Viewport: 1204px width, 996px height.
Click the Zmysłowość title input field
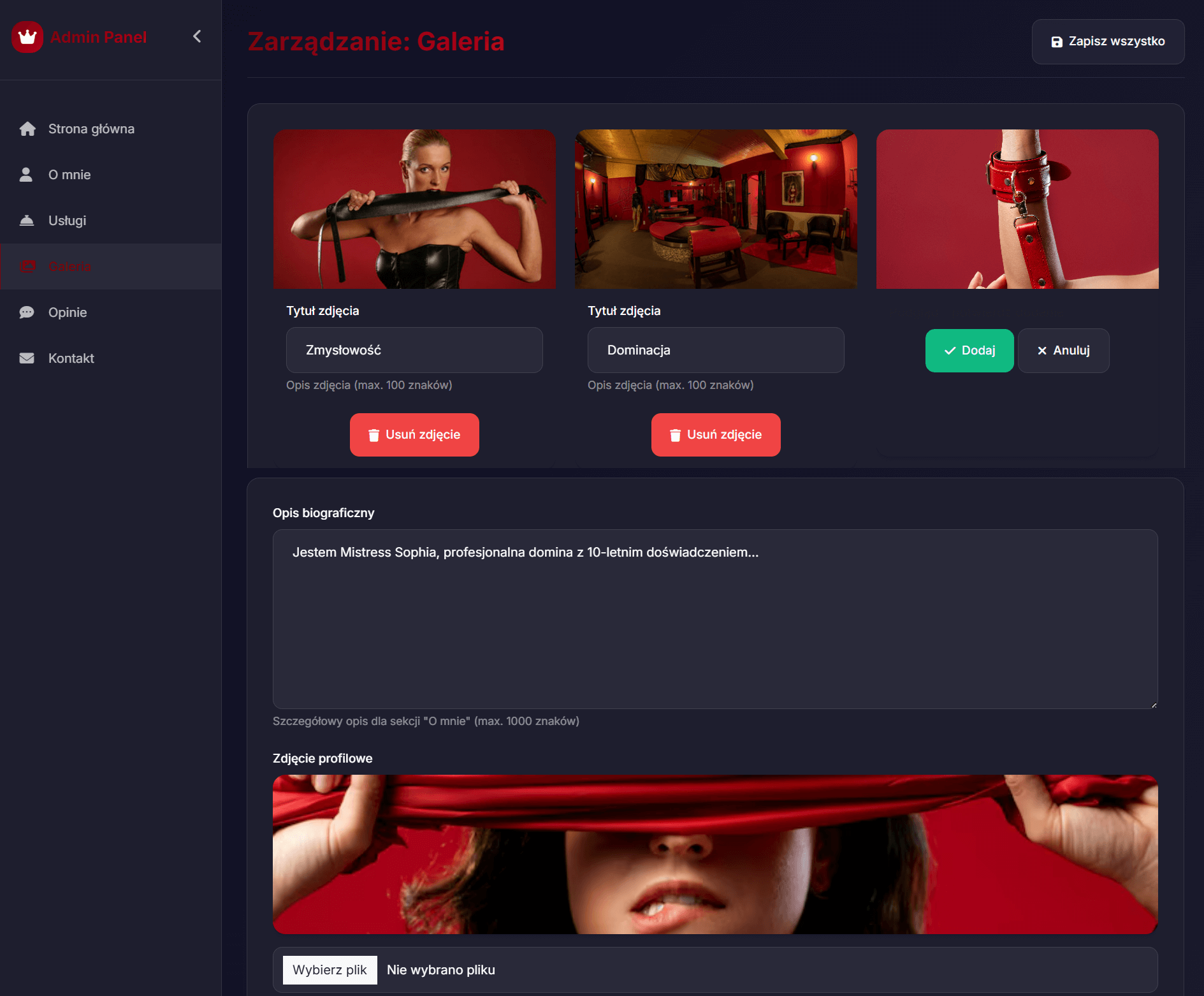coord(414,350)
